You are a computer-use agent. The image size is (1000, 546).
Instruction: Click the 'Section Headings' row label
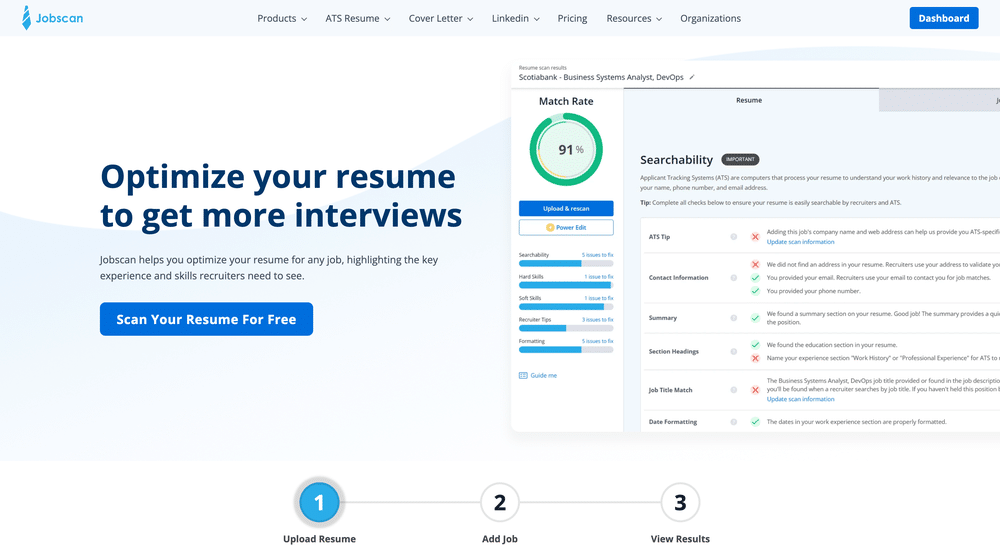673,351
